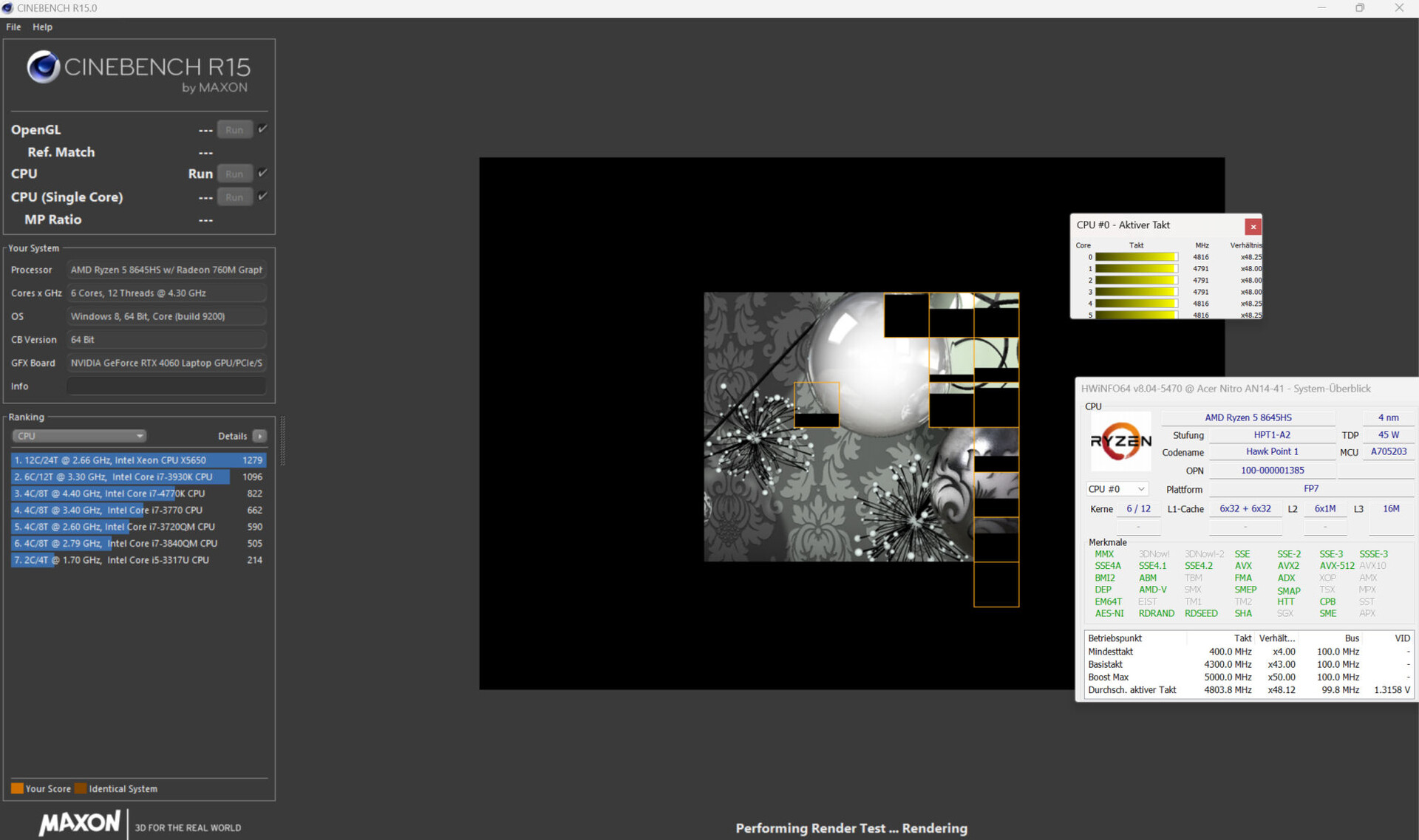Click the Cinebench sphere logo icon
Viewport: 1419px width, 840px height.
43,67
